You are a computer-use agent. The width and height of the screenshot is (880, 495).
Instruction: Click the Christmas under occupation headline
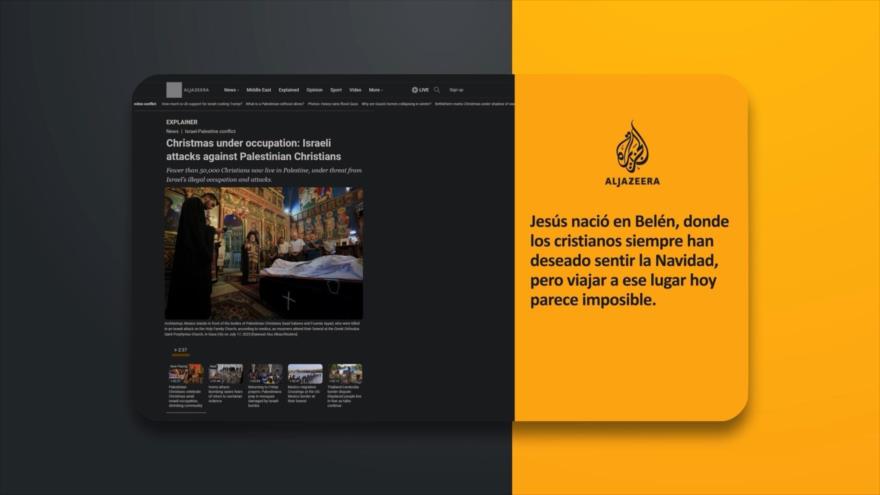coord(253,150)
